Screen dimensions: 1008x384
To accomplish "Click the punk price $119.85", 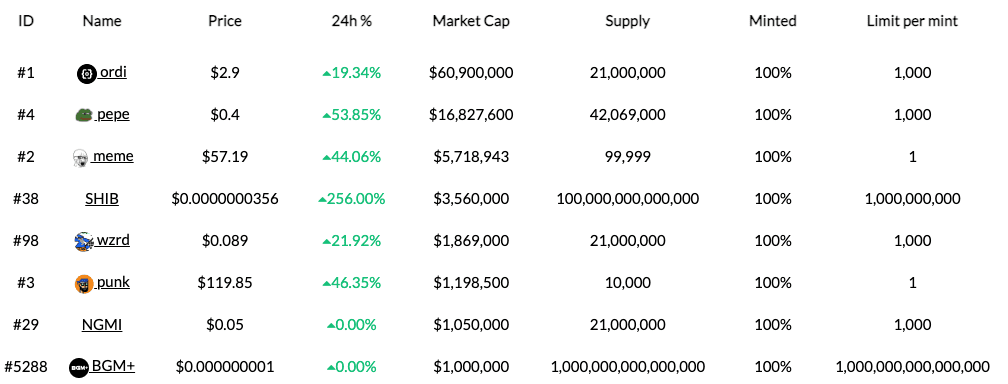I will [x=224, y=282].
